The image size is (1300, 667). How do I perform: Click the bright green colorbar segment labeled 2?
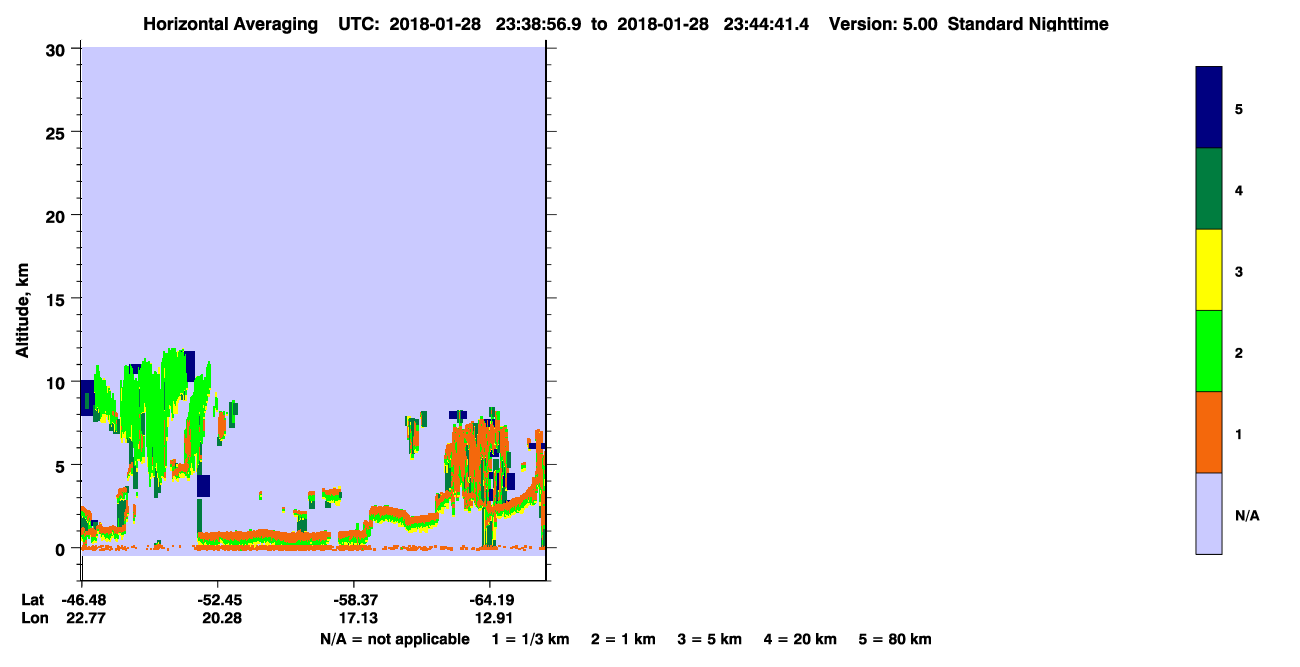tap(1209, 351)
